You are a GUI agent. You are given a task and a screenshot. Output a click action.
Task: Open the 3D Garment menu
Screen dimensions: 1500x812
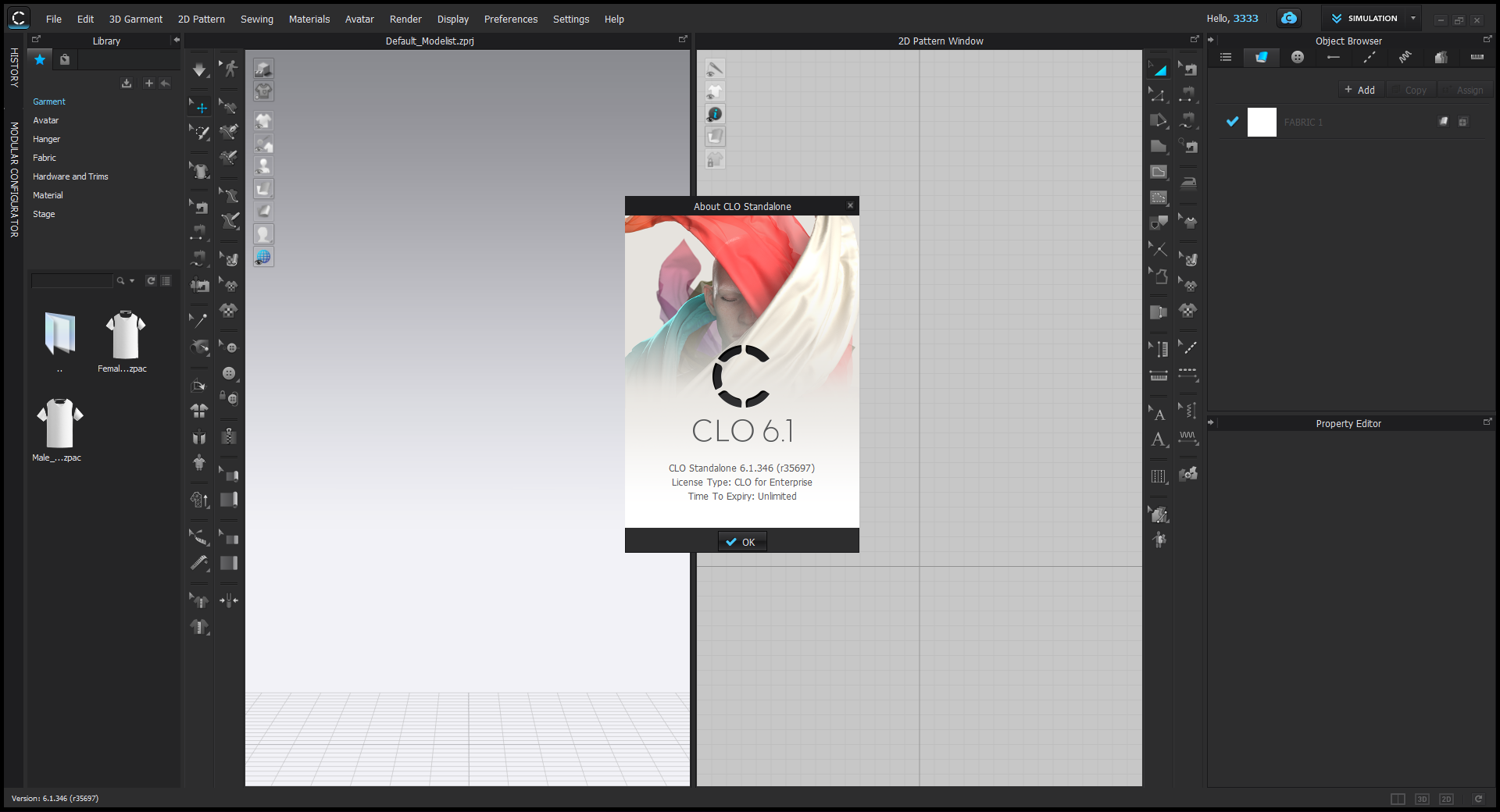click(x=136, y=19)
